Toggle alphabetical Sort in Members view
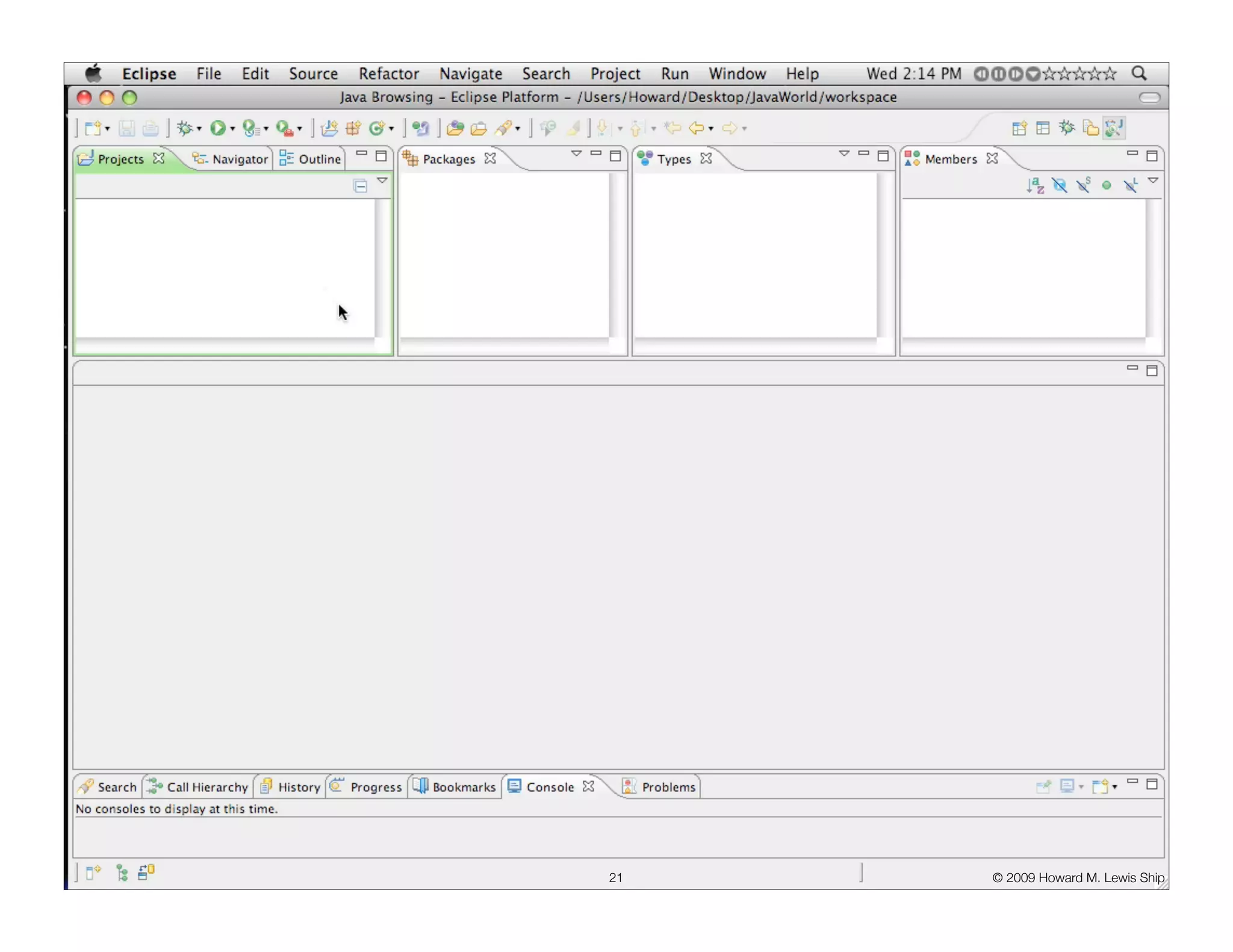Viewport: 1233px width, 952px height. point(1035,185)
